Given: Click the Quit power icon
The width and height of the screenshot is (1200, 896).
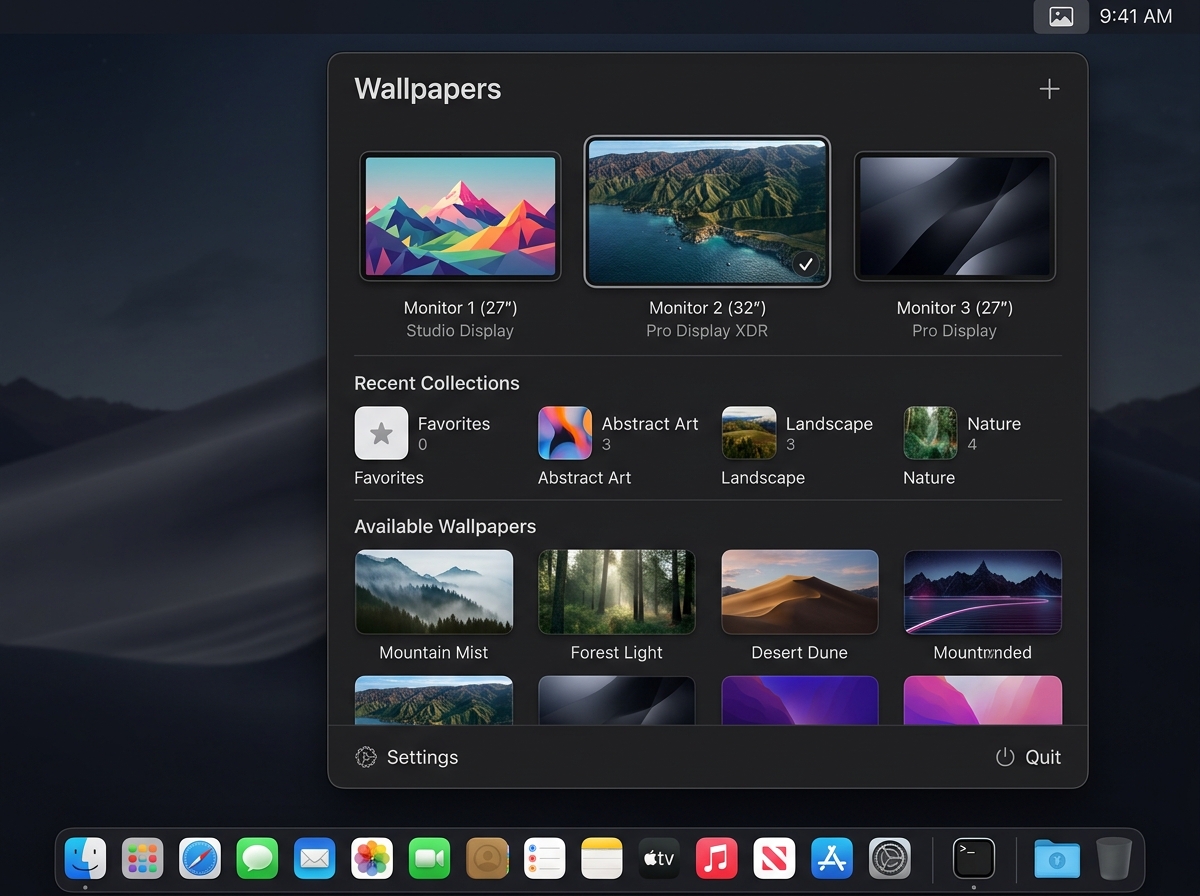Looking at the screenshot, I should click(1005, 757).
